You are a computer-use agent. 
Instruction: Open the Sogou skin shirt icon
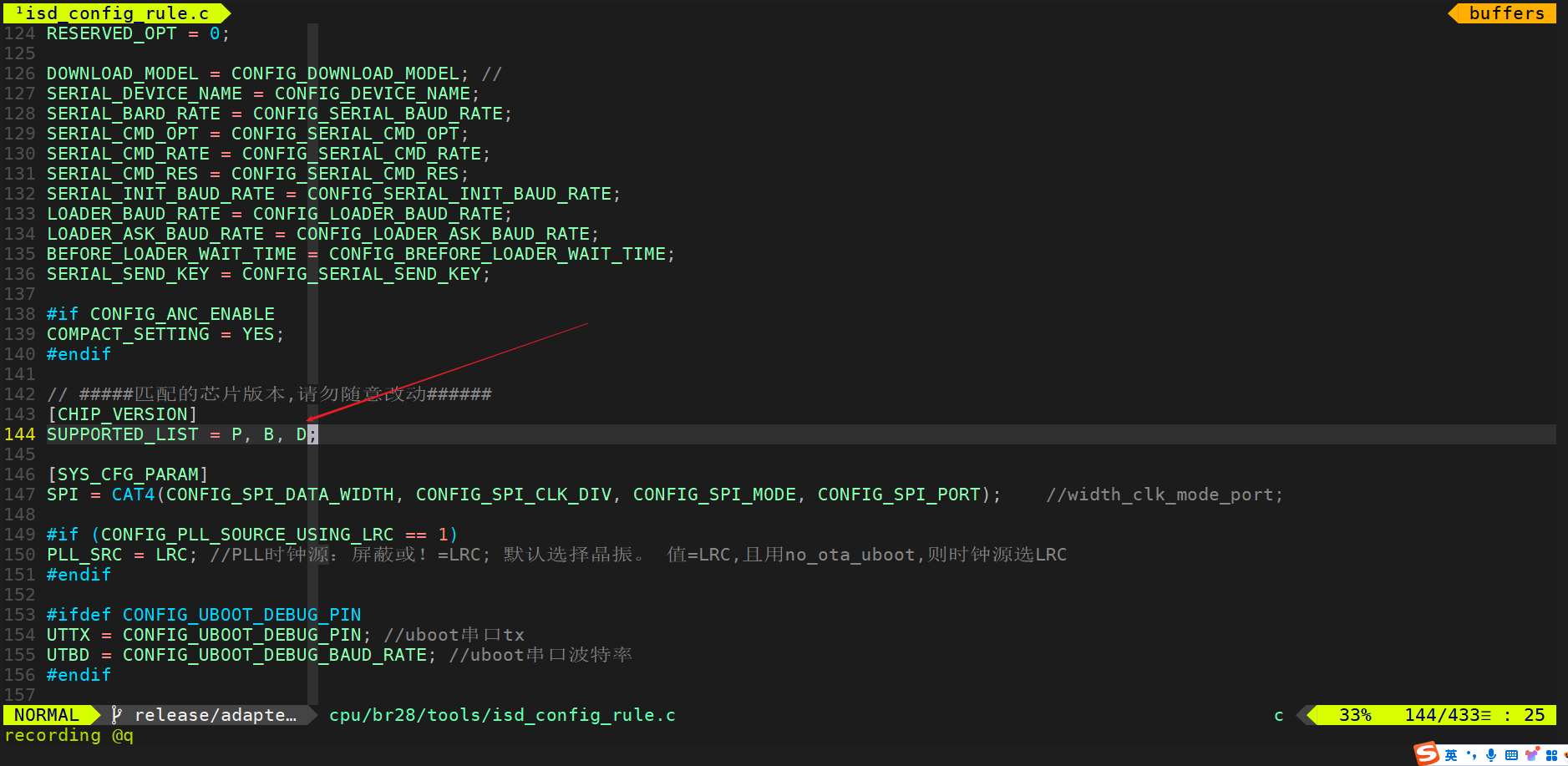click(1532, 755)
